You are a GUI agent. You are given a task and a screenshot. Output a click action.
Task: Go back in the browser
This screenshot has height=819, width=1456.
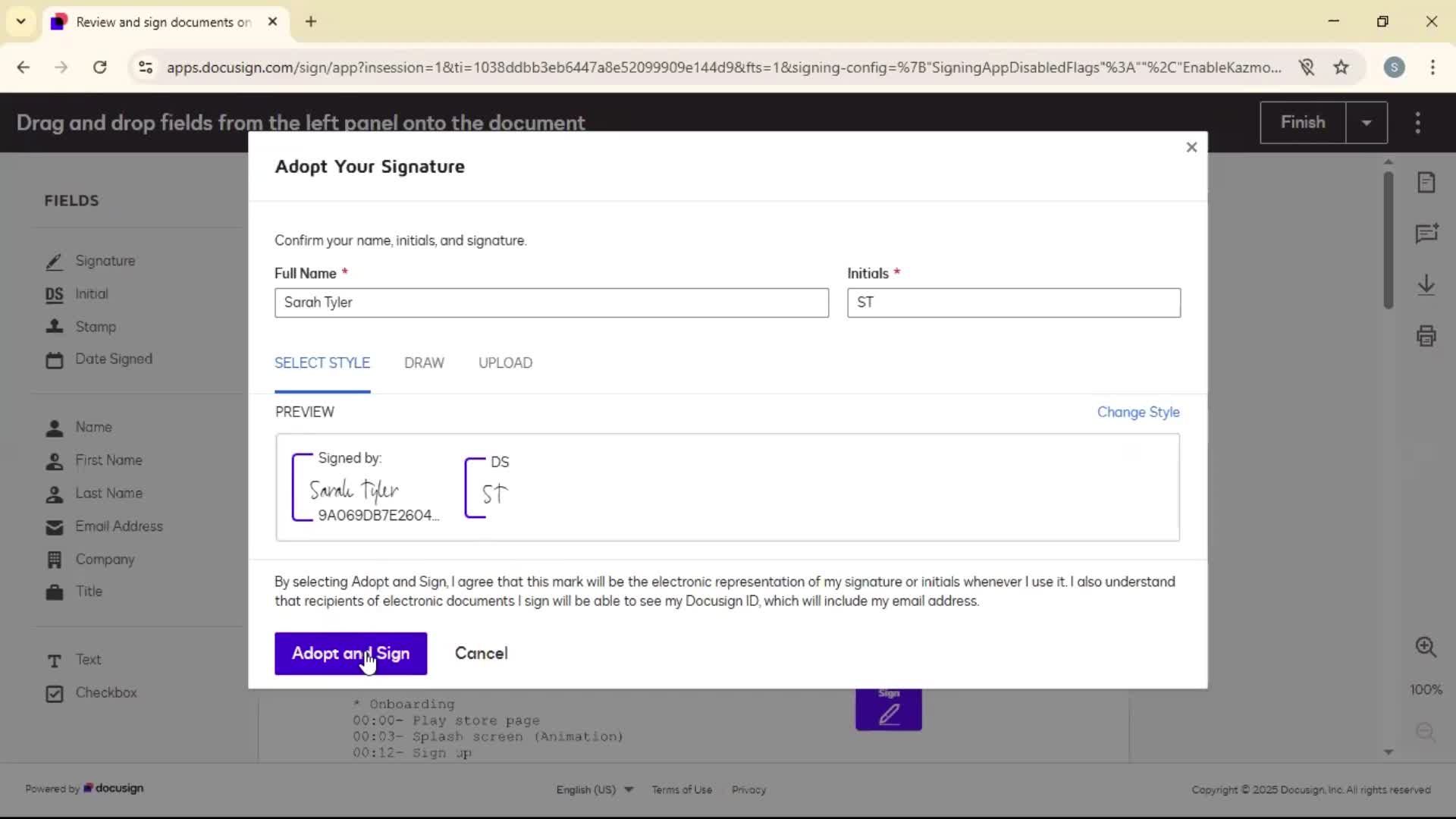point(24,67)
